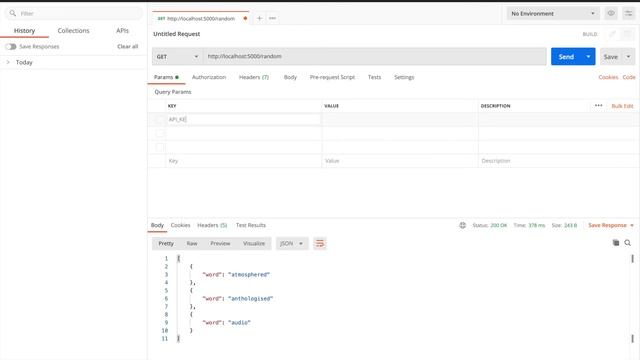Image resolution: width=640 pixels, height=360 pixels.
Task: Open manage environments settings icon
Action: click(629, 13)
